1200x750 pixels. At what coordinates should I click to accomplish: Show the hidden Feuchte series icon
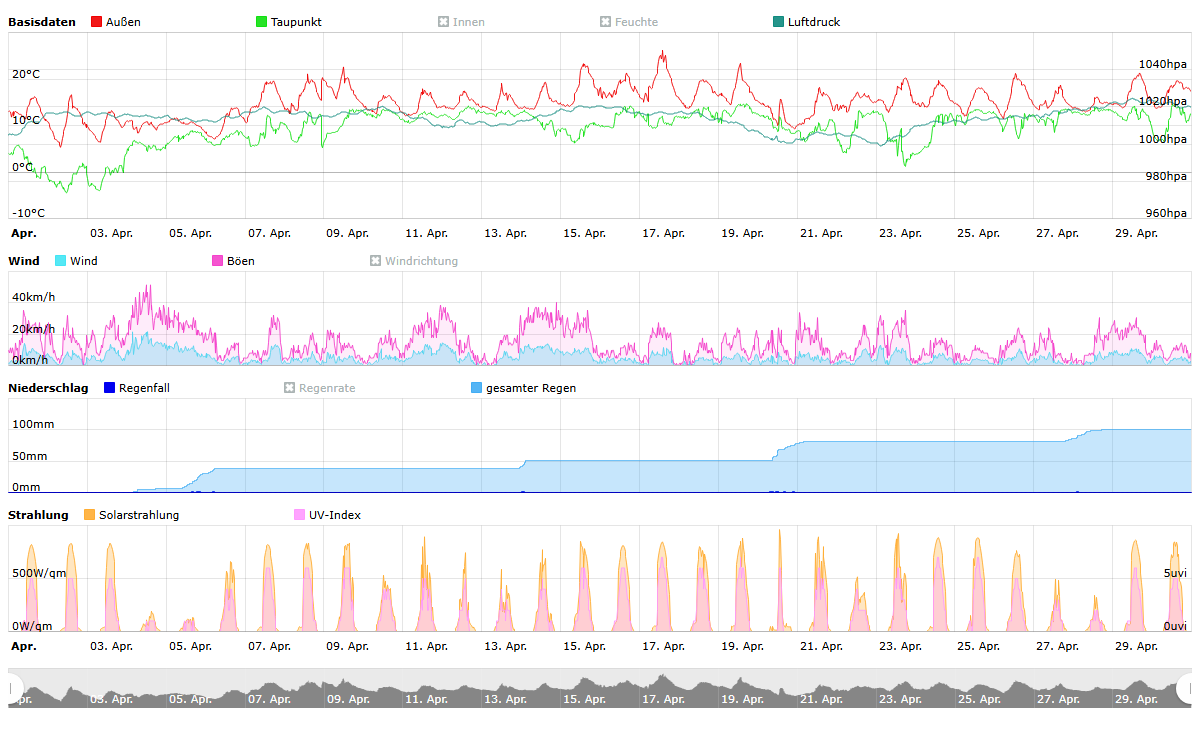[605, 22]
